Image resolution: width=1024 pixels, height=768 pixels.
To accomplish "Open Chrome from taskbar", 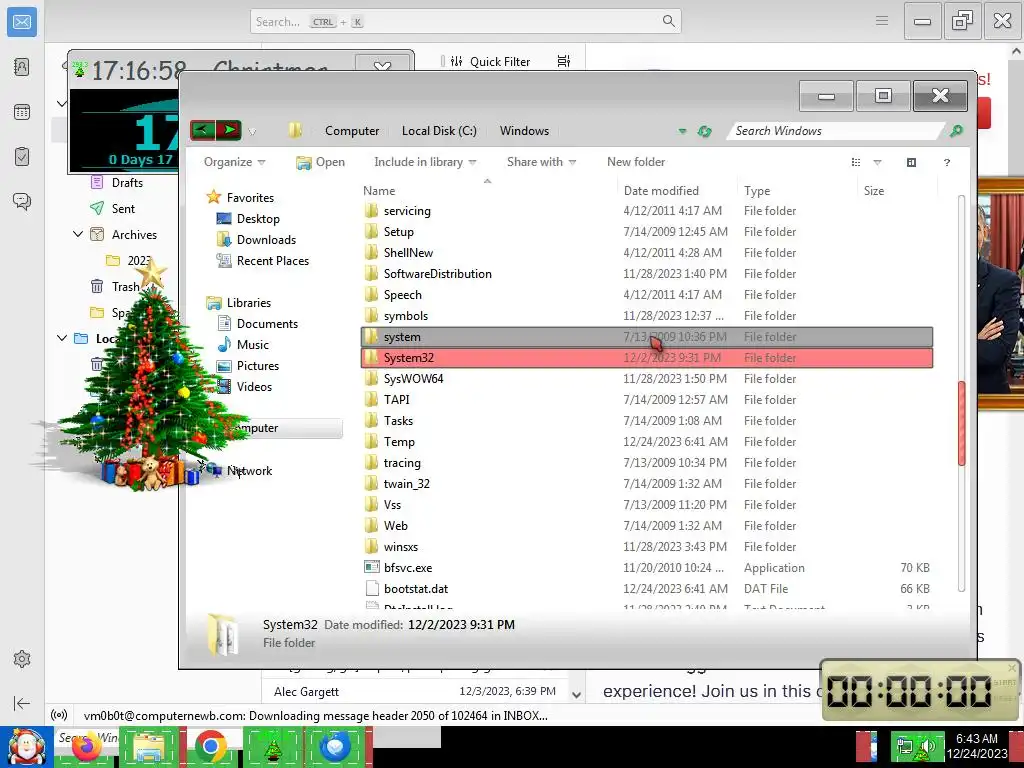I will click(x=210, y=746).
